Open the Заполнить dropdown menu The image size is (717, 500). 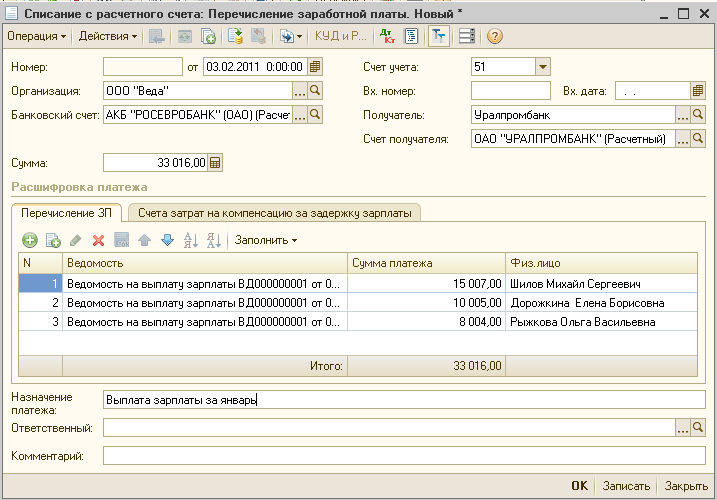(266, 240)
